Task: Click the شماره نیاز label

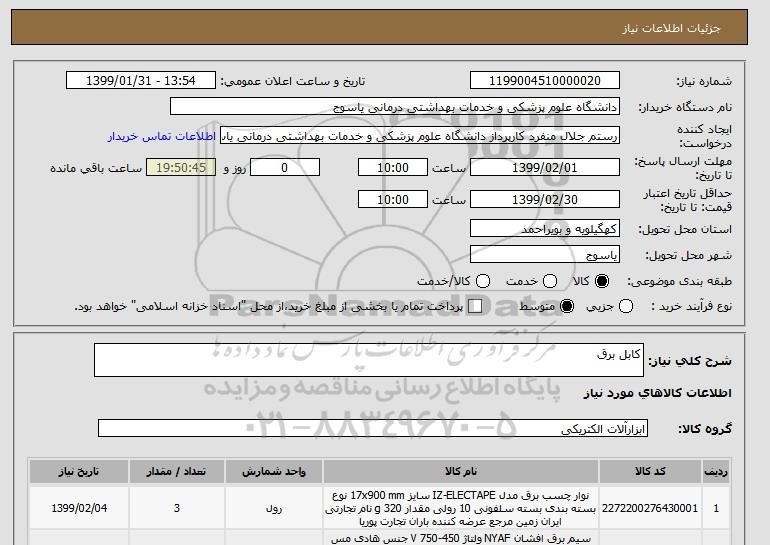Action: click(x=704, y=81)
